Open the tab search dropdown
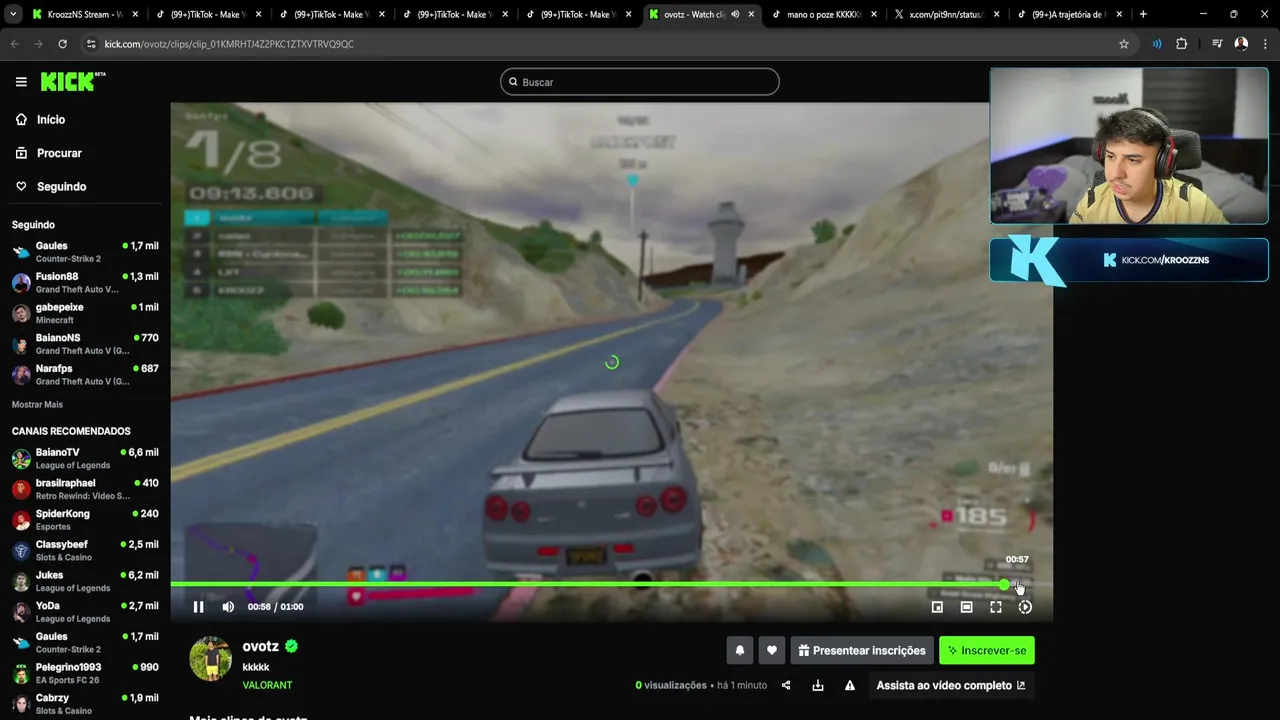The width and height of the screenshot is (1280, 720). click(13, 14)
